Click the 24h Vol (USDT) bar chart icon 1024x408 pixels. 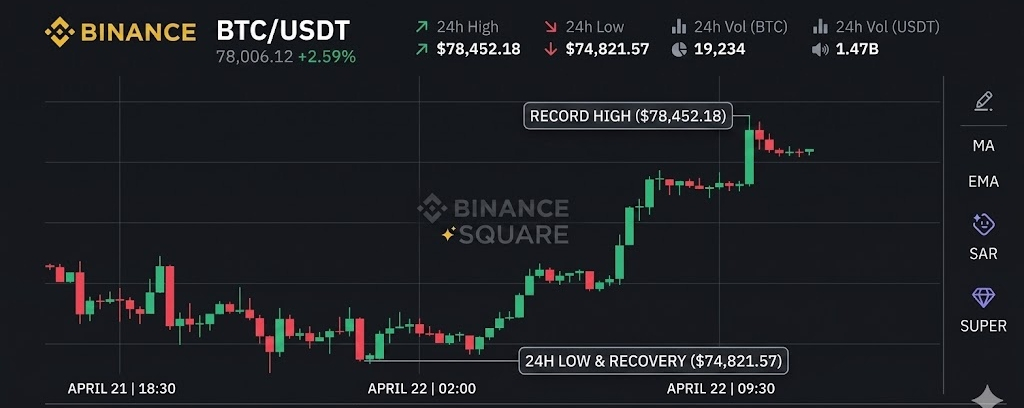(820, 27)
